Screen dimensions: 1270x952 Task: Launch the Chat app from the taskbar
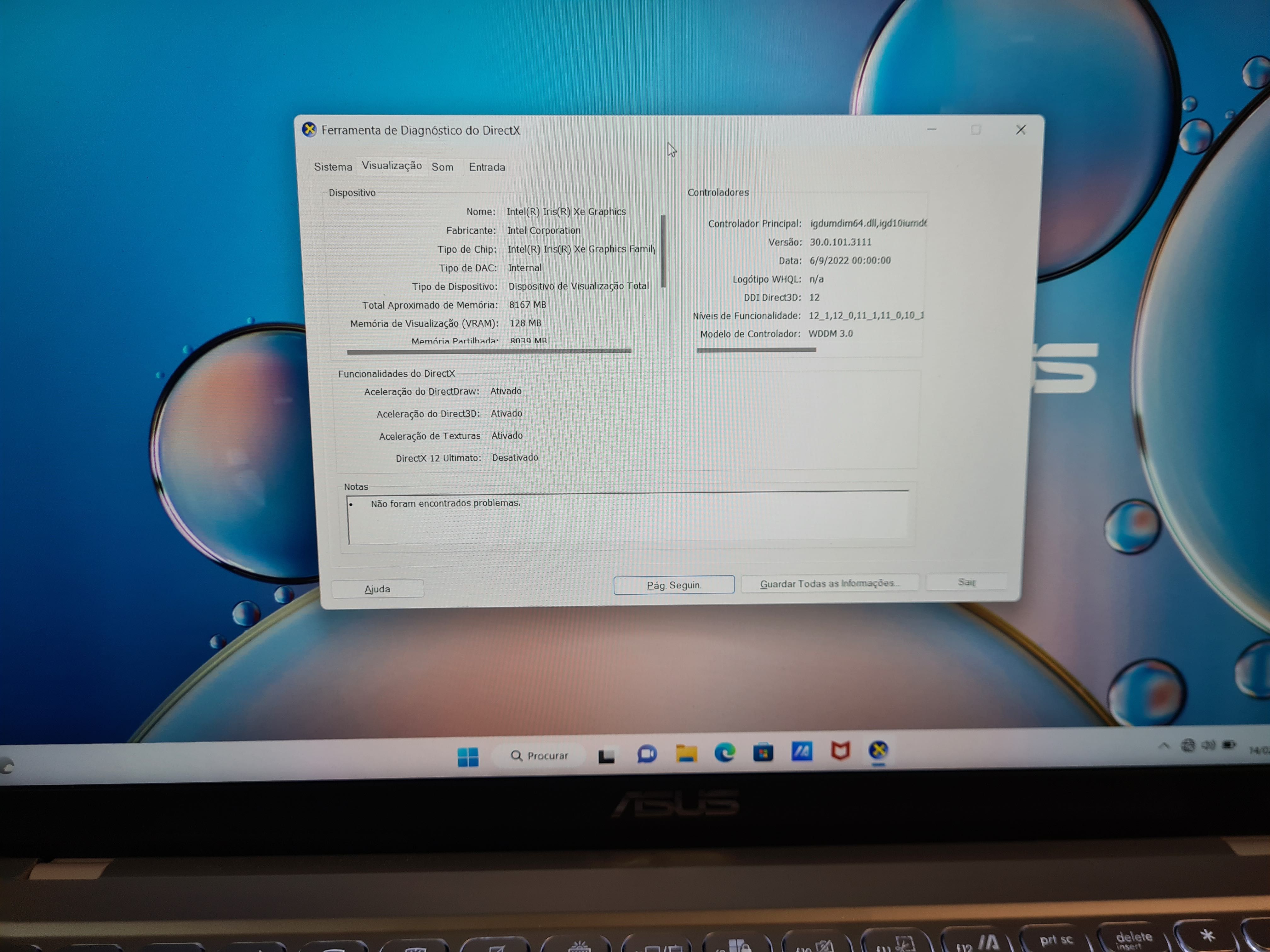(647, 754)
